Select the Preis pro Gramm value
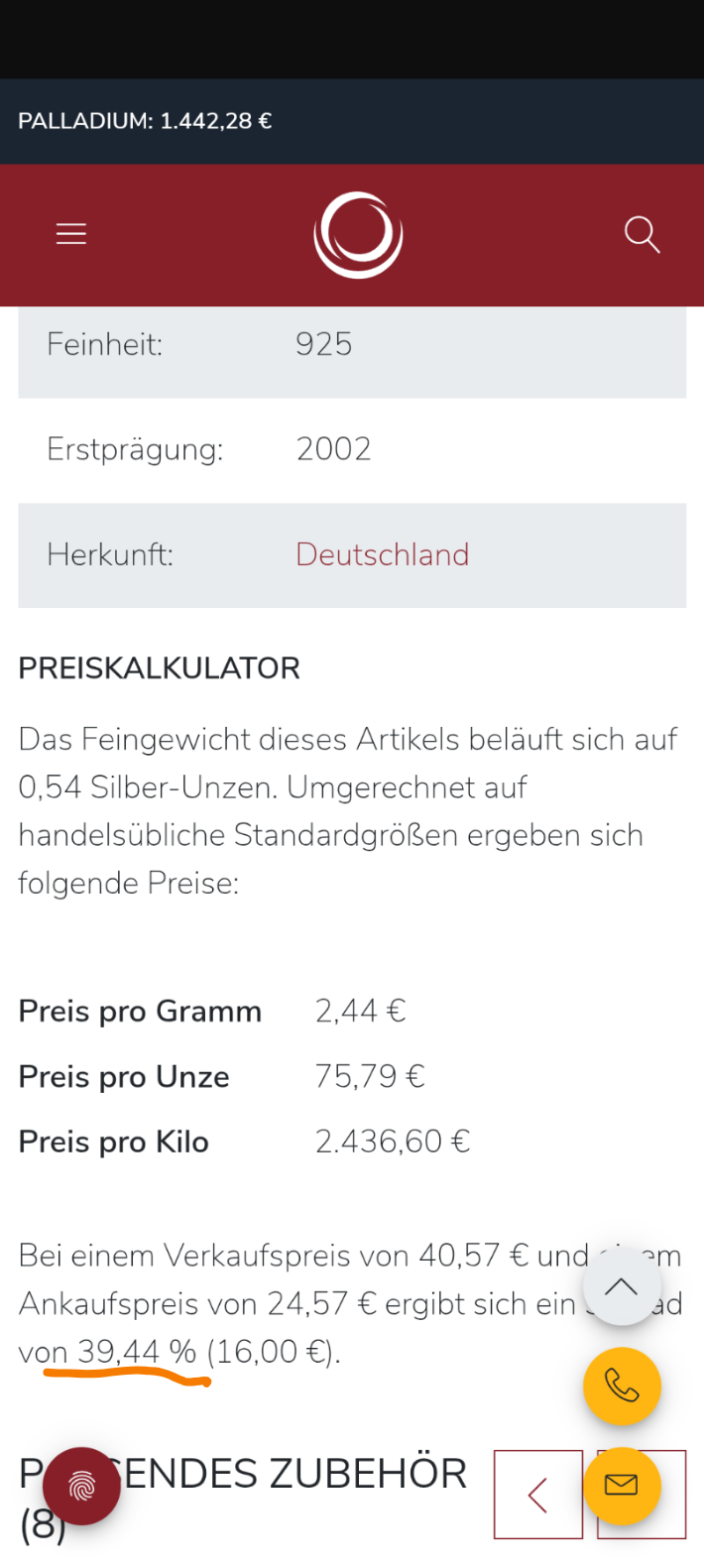The height and width of the screenshot is (1568, 704). (x=360, y=1011)
